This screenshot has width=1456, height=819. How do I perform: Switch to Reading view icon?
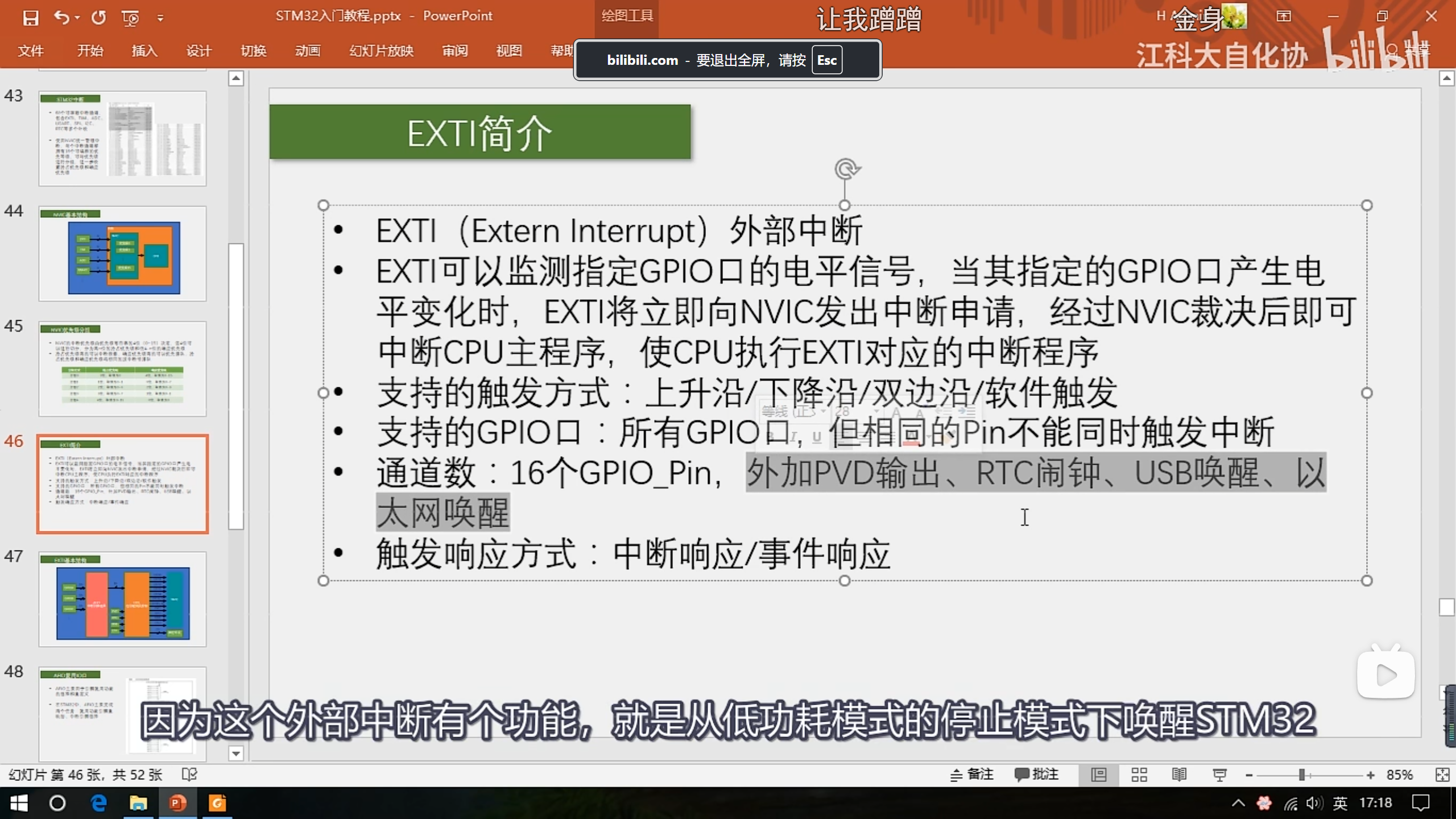pyautogui.click(x=1179, y=775)
